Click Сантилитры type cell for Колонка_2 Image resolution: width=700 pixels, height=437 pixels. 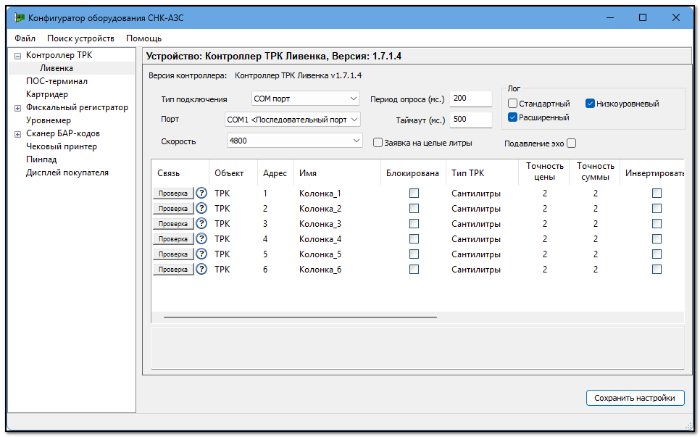(476, 208)
